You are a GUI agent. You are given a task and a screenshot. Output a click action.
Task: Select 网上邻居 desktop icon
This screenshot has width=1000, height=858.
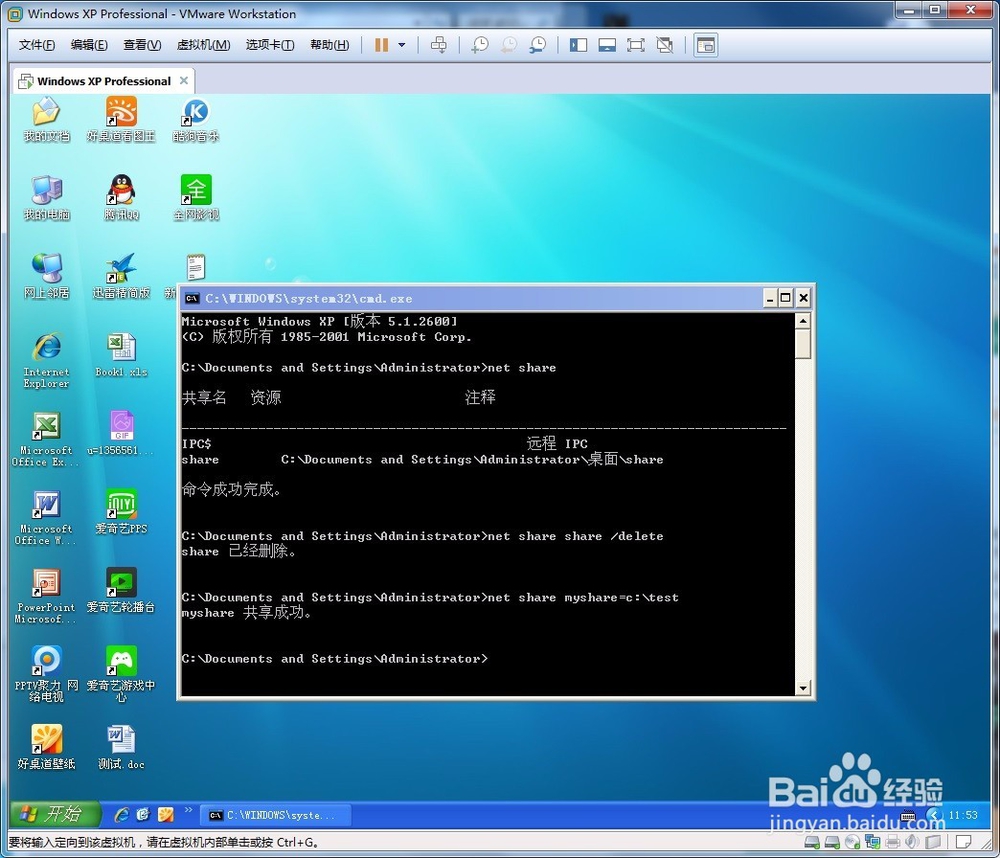[46, 276]
